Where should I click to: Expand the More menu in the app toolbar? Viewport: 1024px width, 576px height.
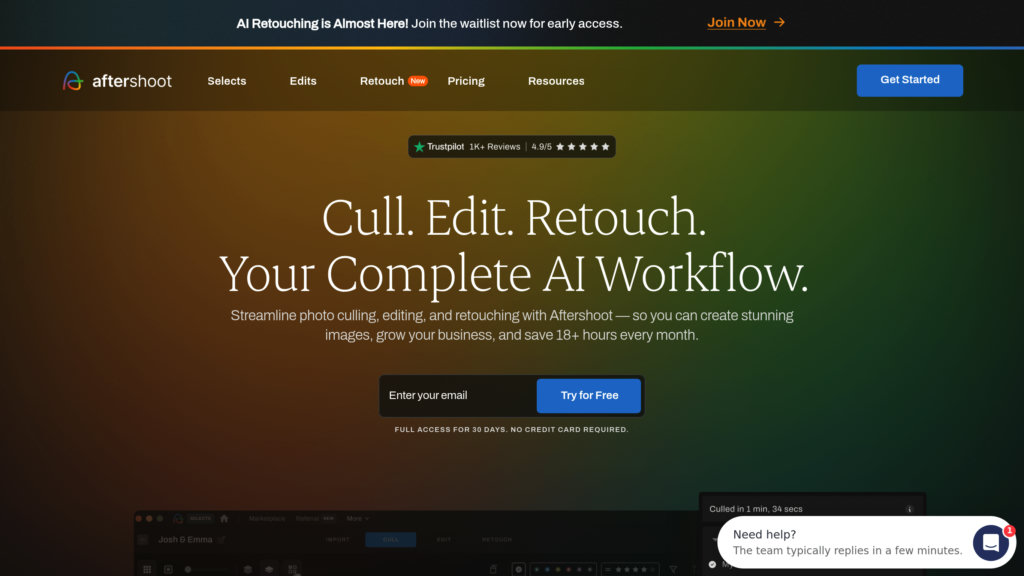pos(355,518)
